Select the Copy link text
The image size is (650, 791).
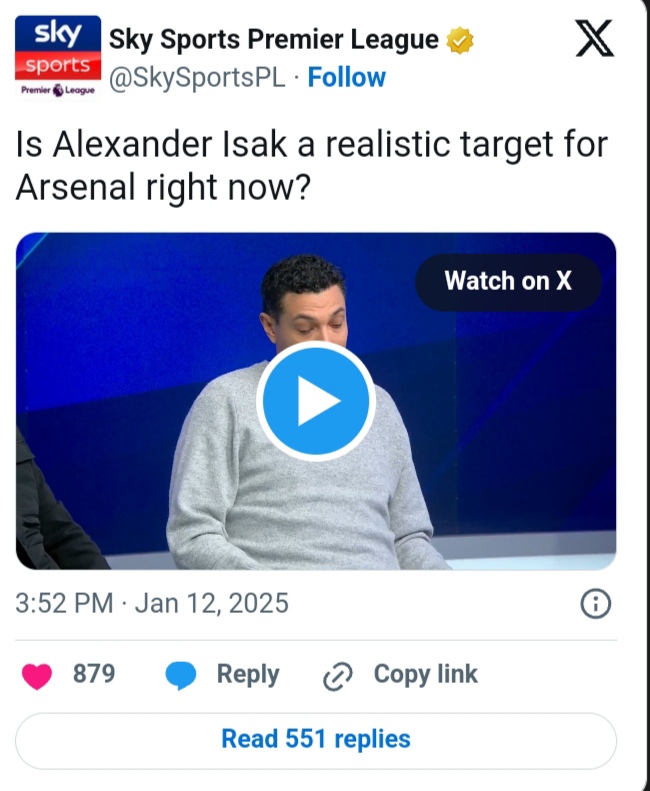point(425,675)
